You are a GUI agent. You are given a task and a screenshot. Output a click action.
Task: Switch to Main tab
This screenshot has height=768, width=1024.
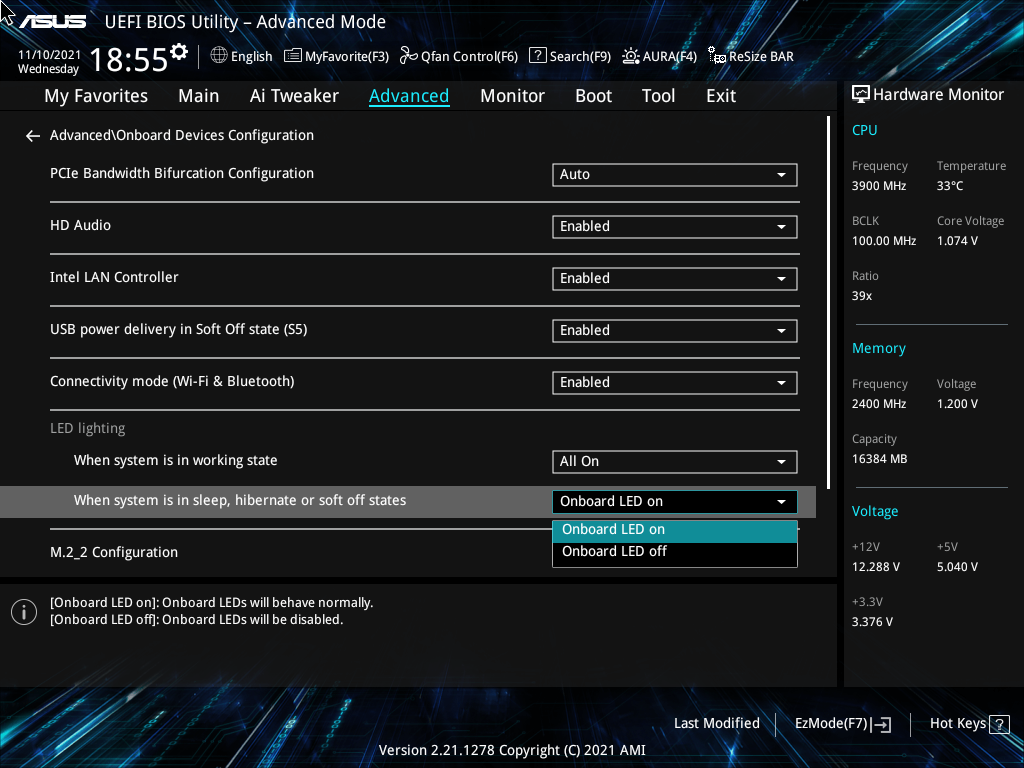coord(199,96)
